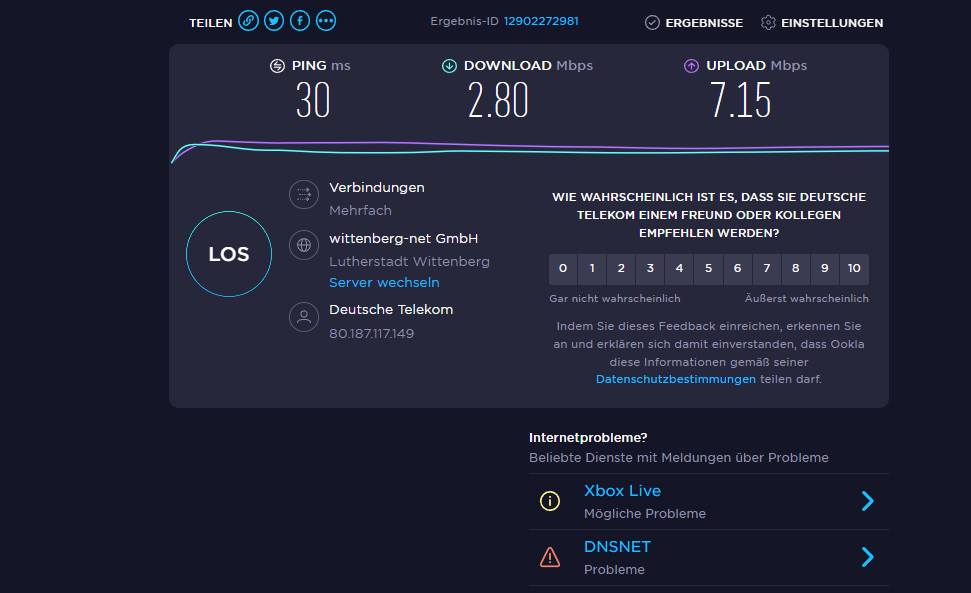Click the DNSNET warning triangle icon

coord(550,557)
